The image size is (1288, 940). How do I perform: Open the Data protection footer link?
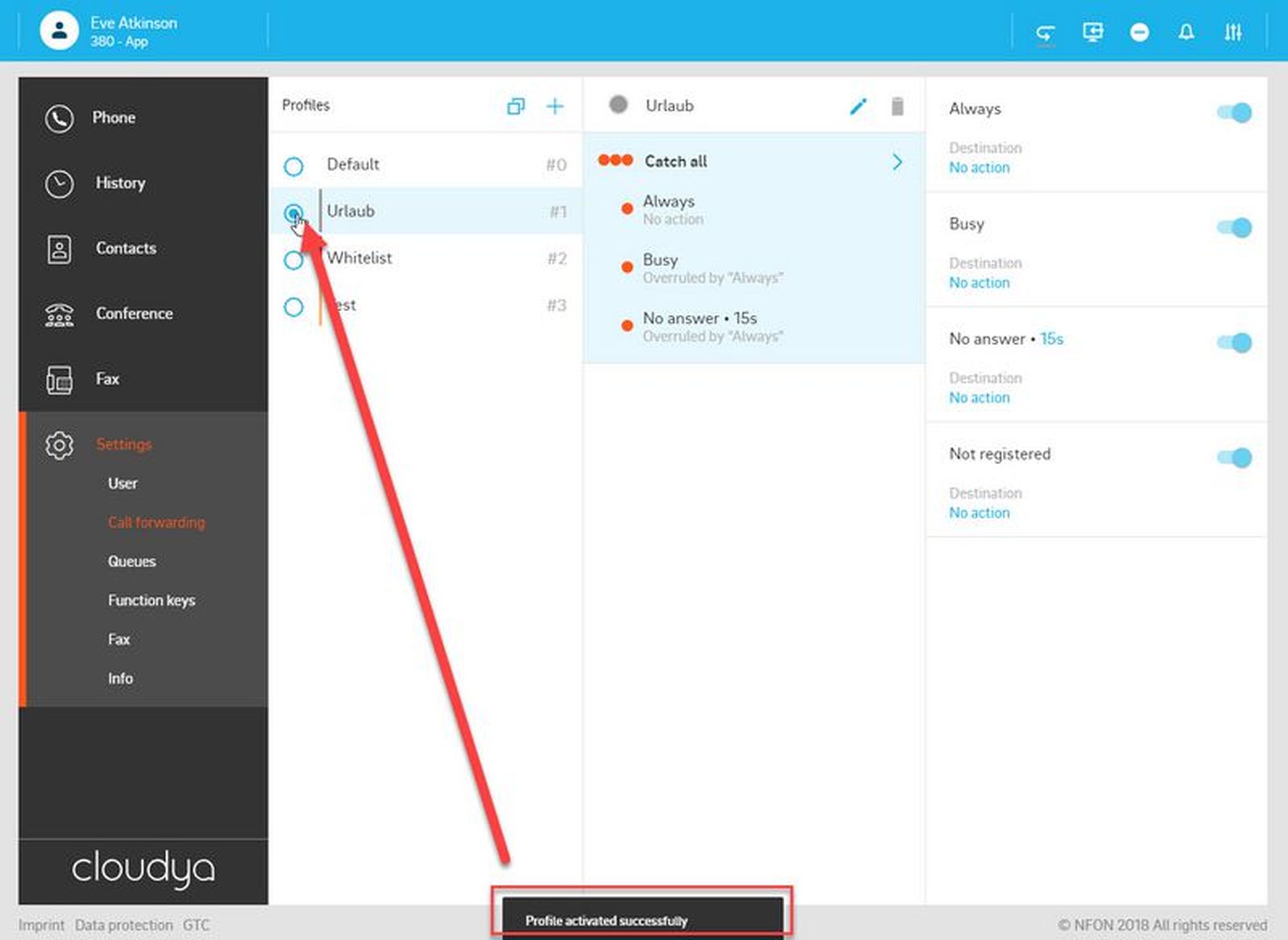coord(124,925)
